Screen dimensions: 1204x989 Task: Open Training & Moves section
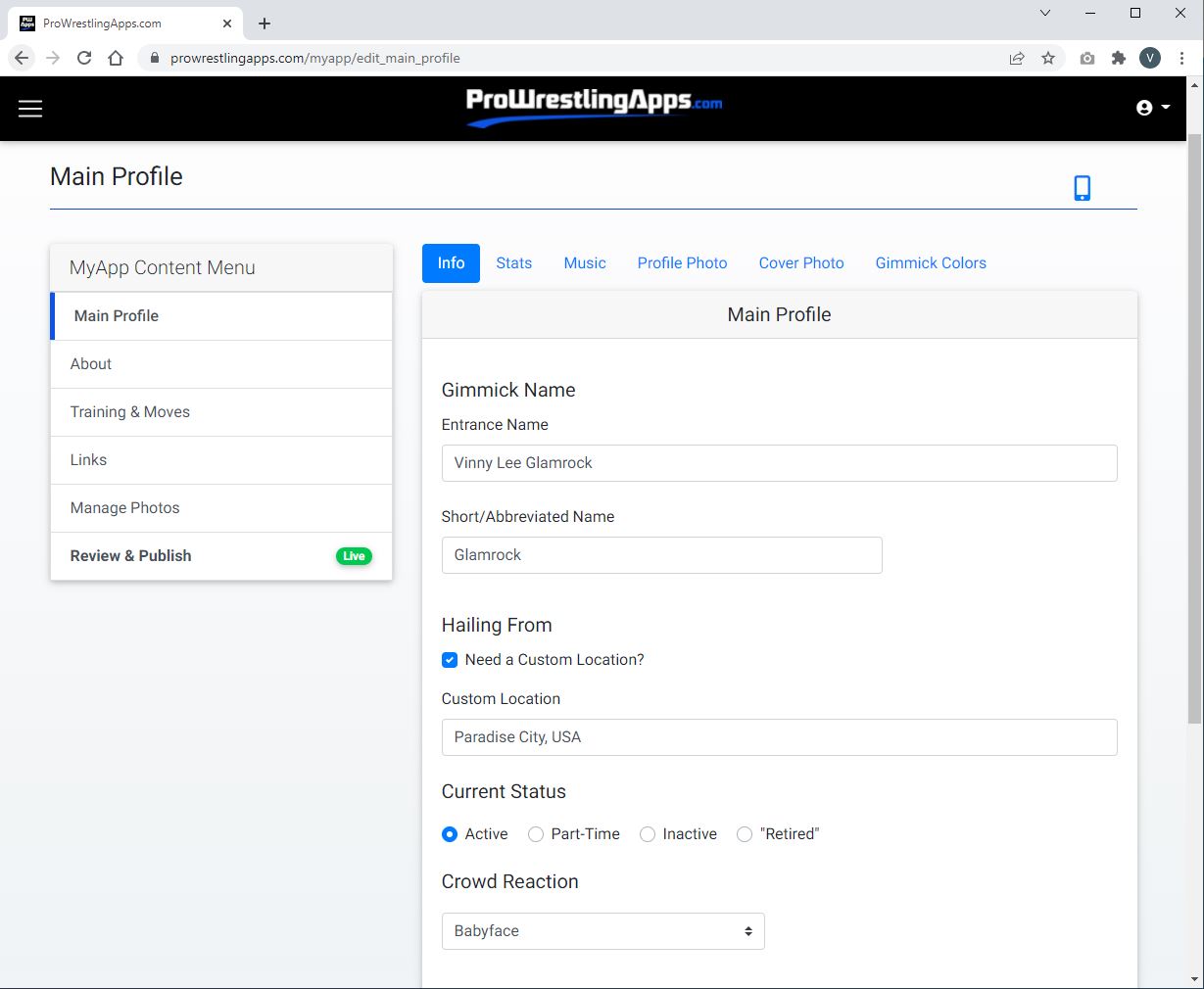click(x=129, y=412)
